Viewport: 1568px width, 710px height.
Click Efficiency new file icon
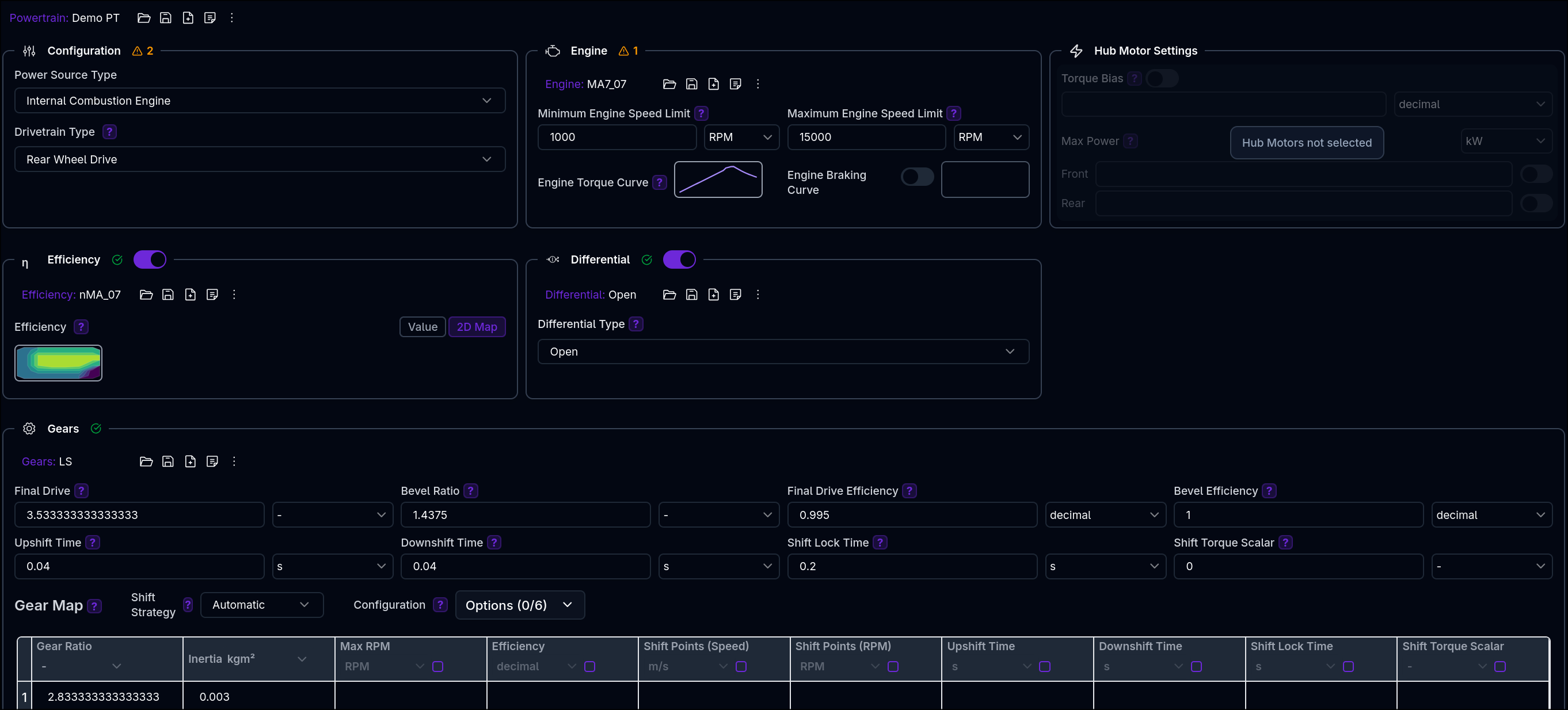point(190,295)
